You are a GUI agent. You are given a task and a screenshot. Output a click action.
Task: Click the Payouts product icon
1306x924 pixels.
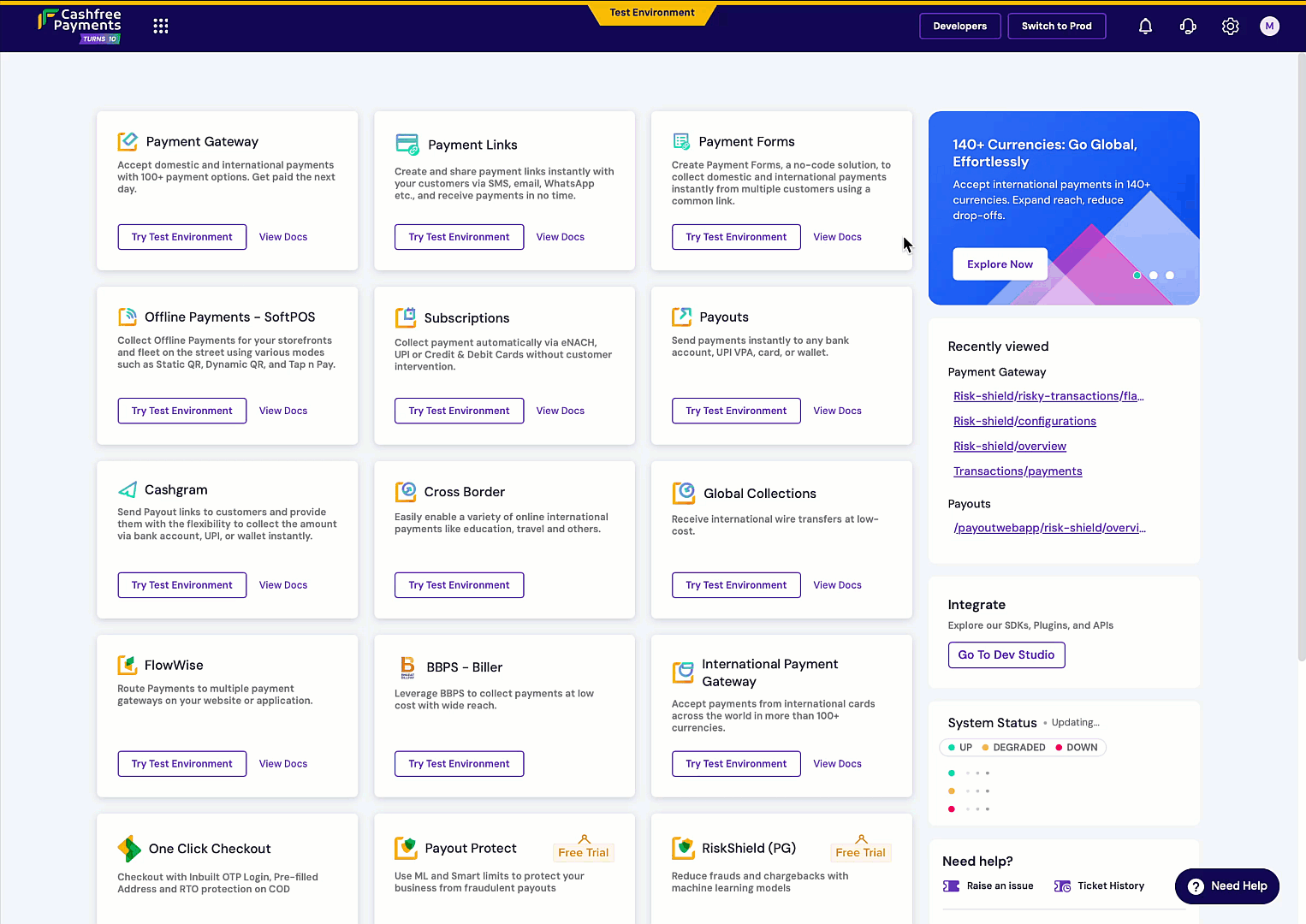[x=682, y=317]
